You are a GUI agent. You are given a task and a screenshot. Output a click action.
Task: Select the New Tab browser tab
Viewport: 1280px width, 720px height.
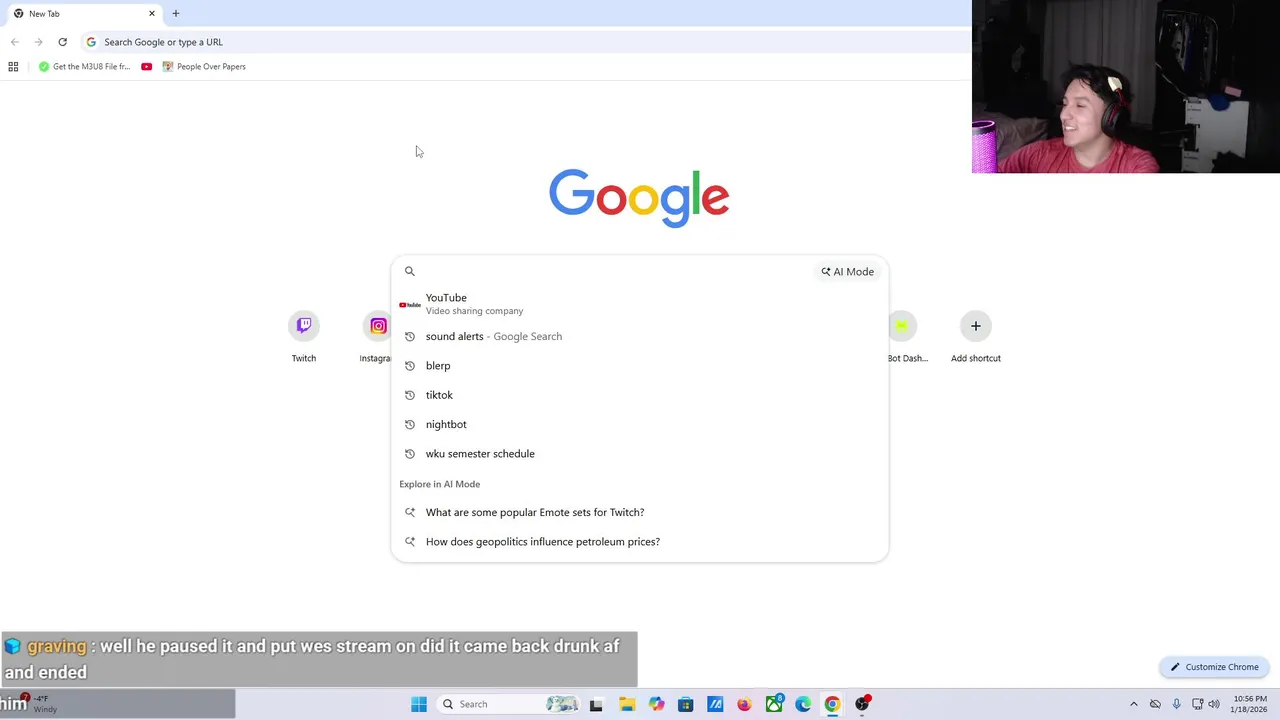click(84, 13)
